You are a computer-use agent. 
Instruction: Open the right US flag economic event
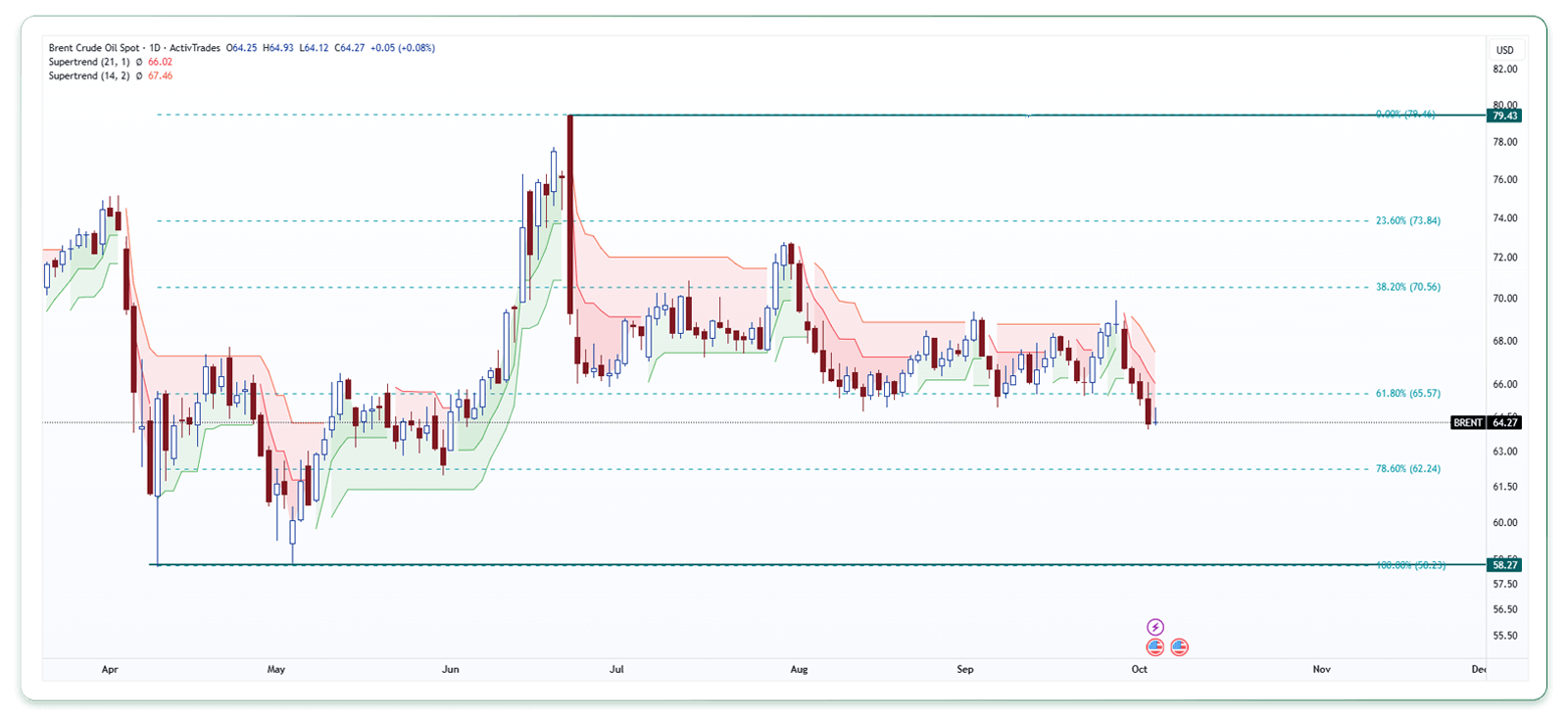(1179, 647)
